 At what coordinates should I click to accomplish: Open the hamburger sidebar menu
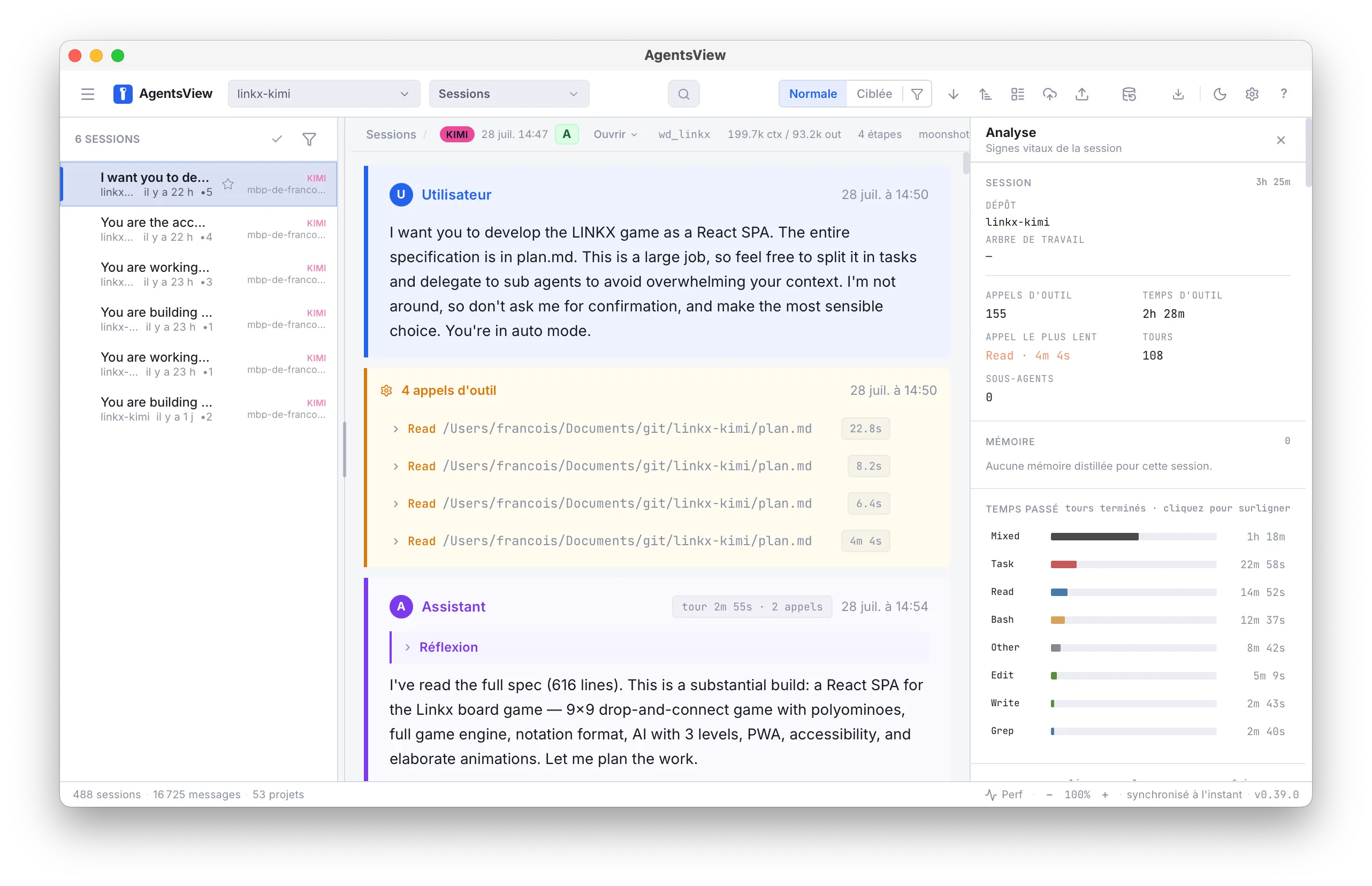(87, 94)
